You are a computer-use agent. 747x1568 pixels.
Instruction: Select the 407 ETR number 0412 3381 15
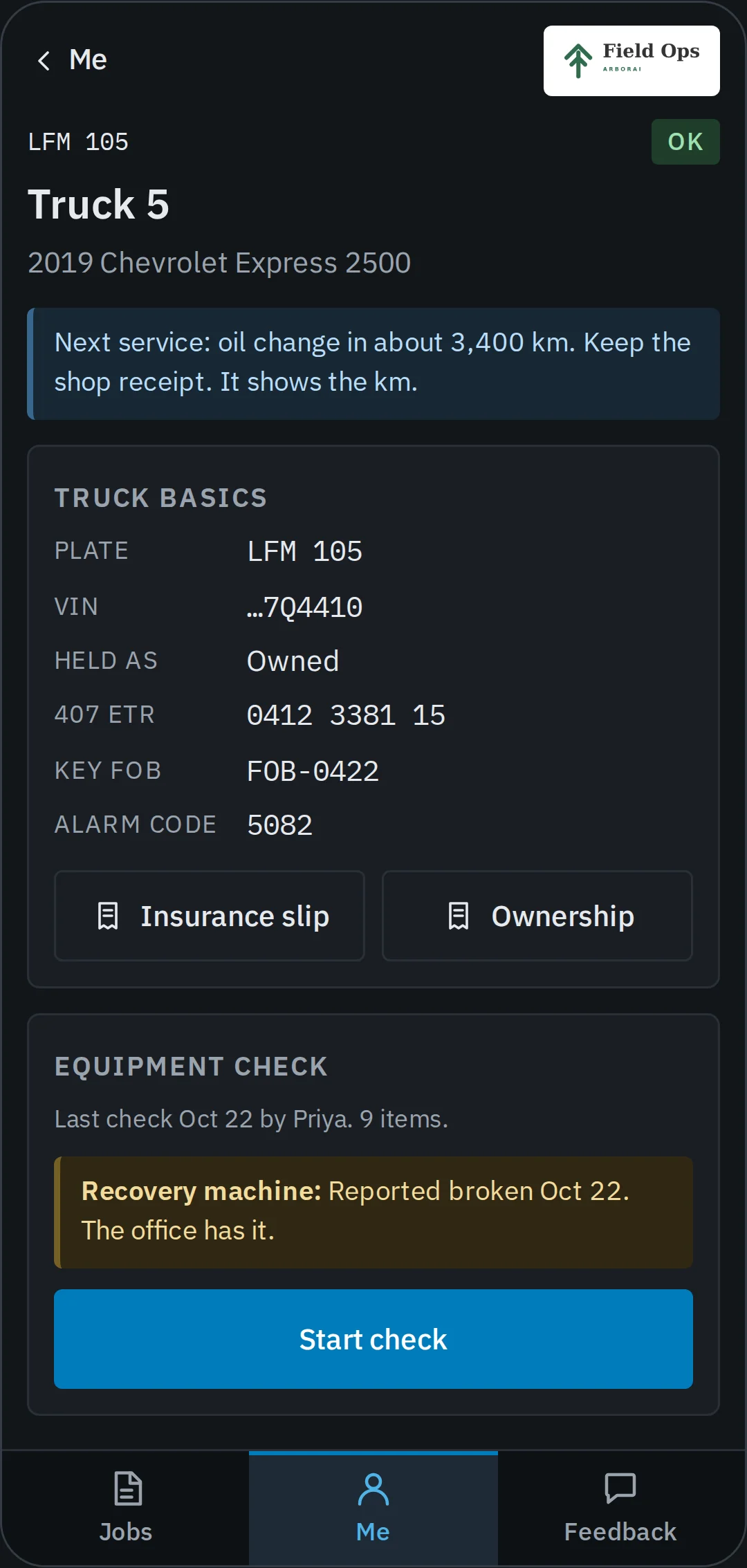pyautogui.click(x=346, y=715)
